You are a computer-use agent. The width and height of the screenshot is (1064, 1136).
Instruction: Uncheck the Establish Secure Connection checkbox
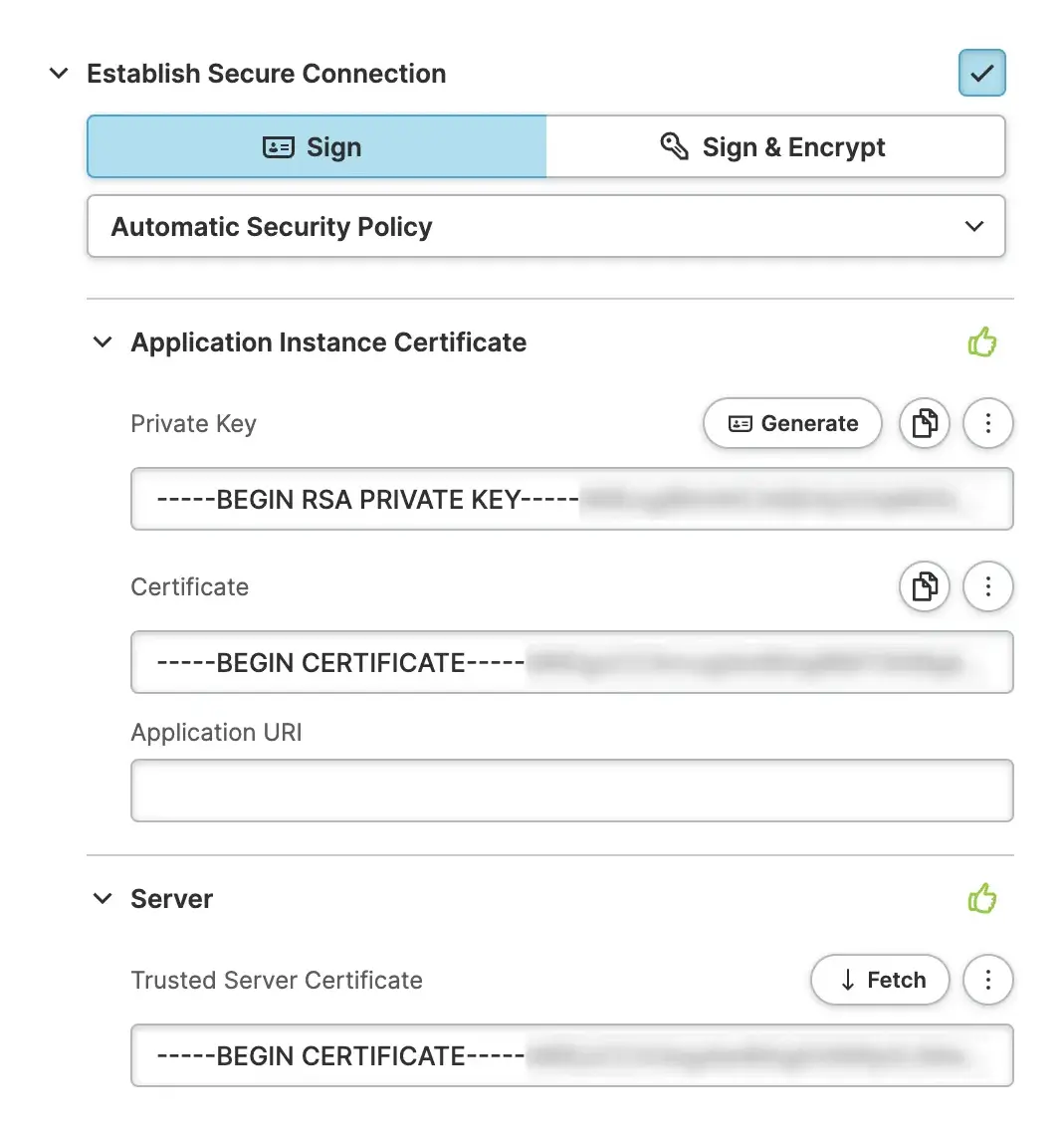pos(981,74)
